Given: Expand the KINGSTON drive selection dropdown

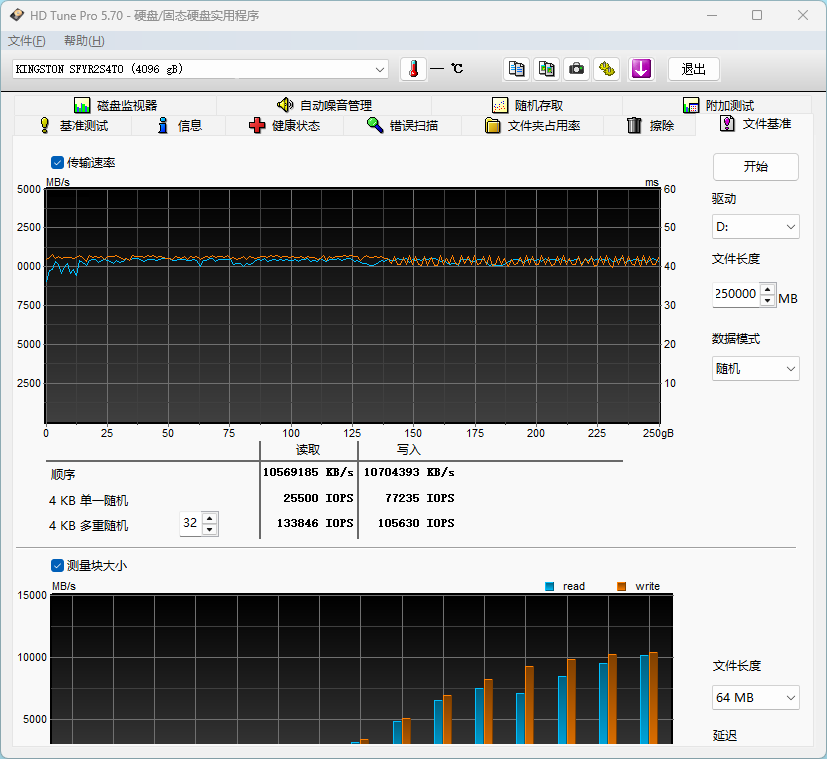Looking at the screenshot, I should click(379, 69).
